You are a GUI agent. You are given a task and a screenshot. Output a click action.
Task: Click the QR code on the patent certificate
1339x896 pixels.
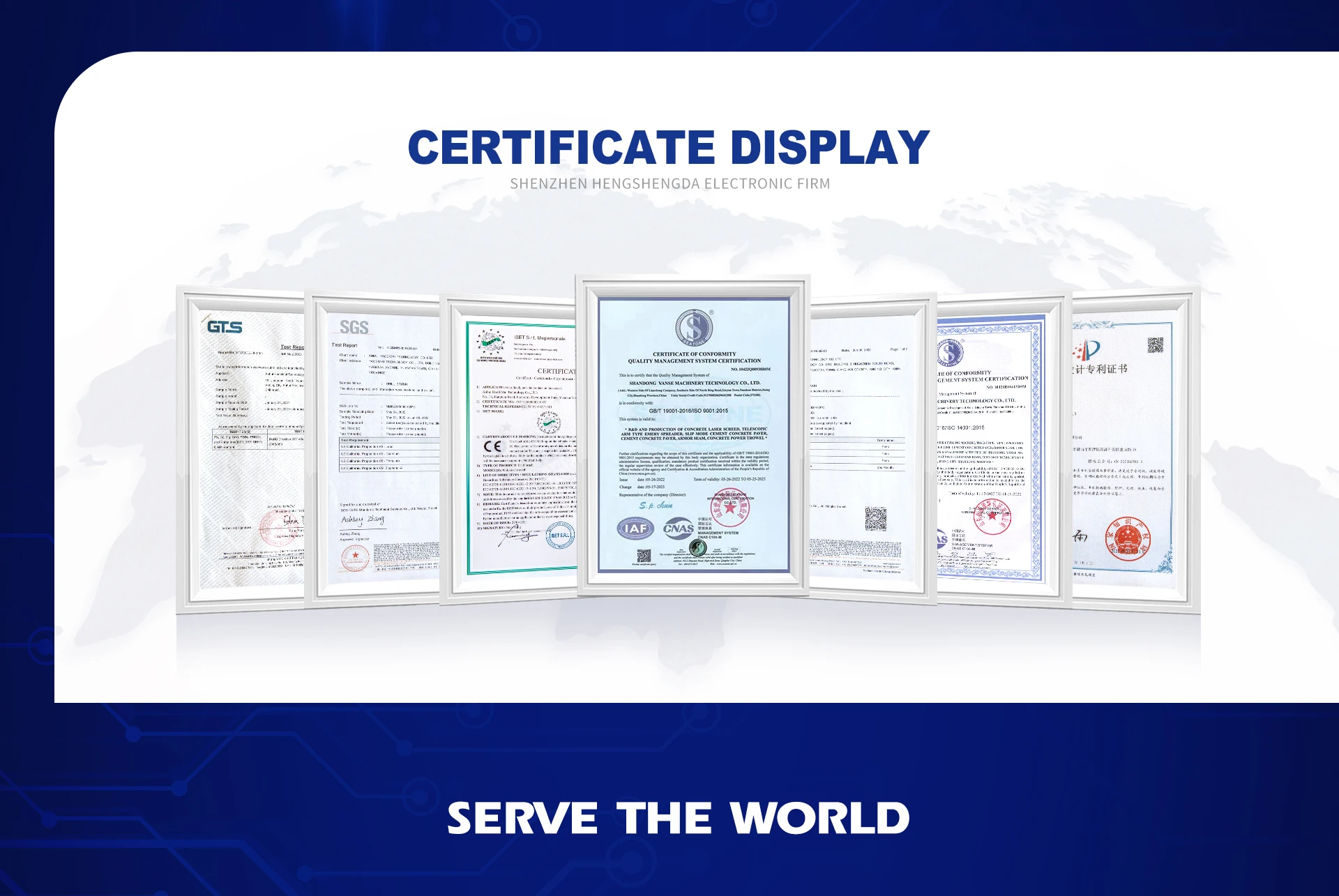1156,345
